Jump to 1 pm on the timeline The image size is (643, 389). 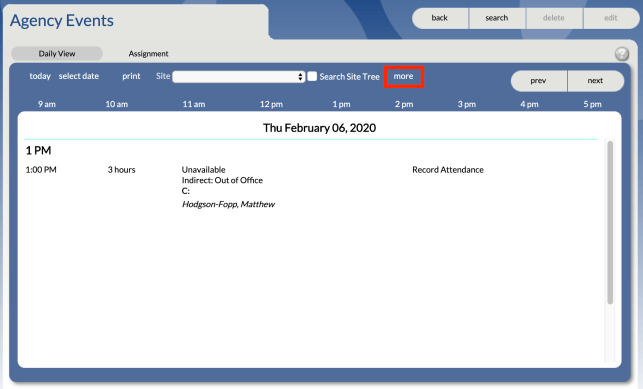(x=341, y=104)
